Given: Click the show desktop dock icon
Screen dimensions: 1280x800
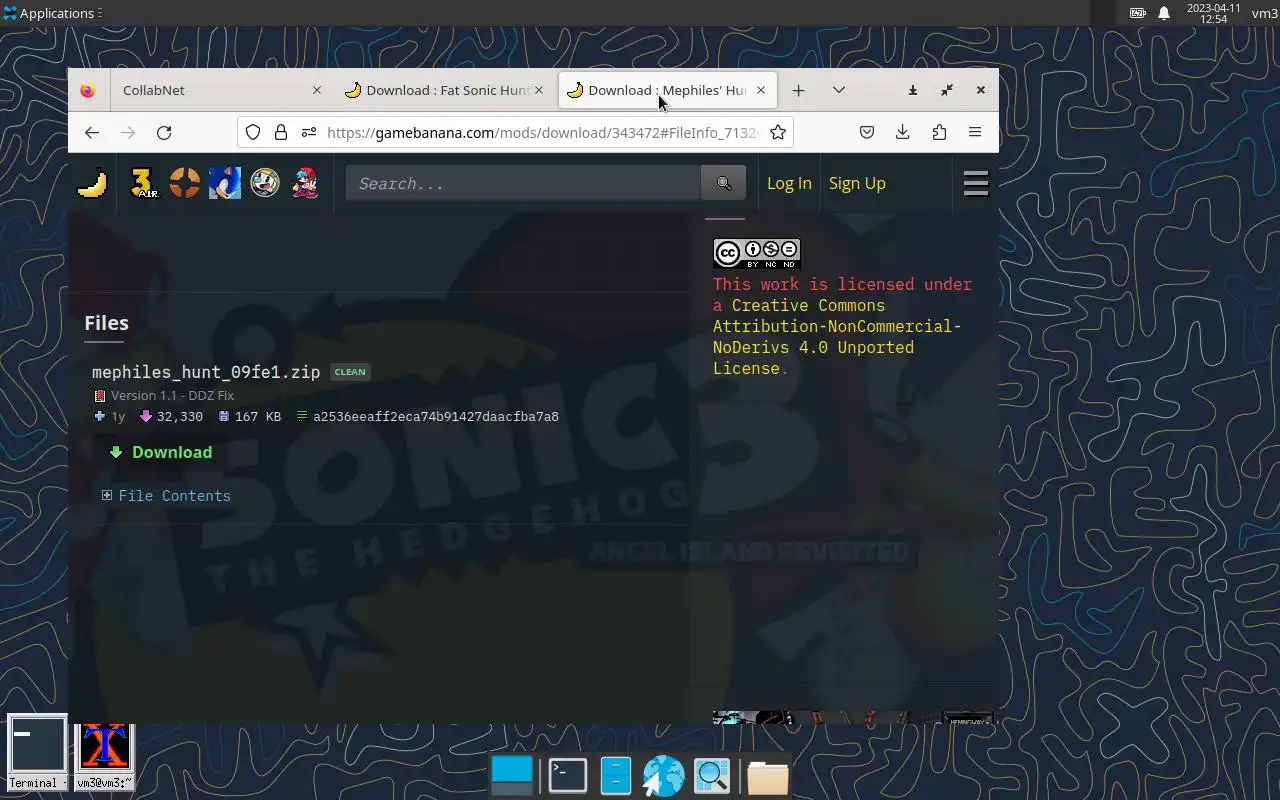Looking at the screenshot, I should pos(512,776).
